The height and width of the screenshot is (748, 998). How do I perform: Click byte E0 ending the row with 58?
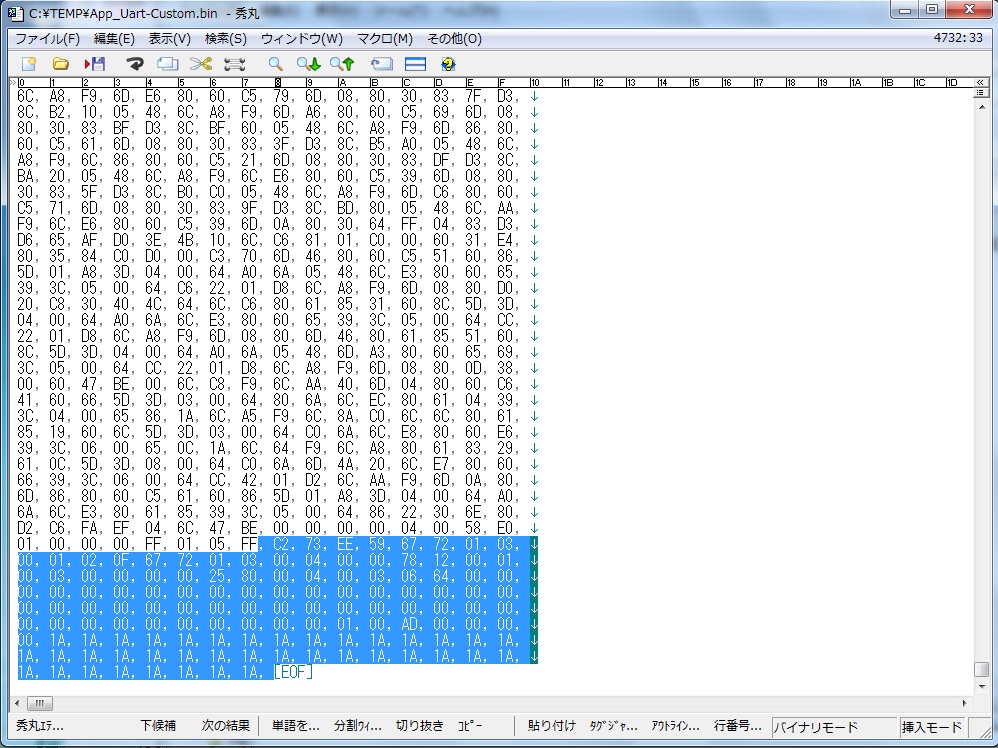[x=505, y=528]
